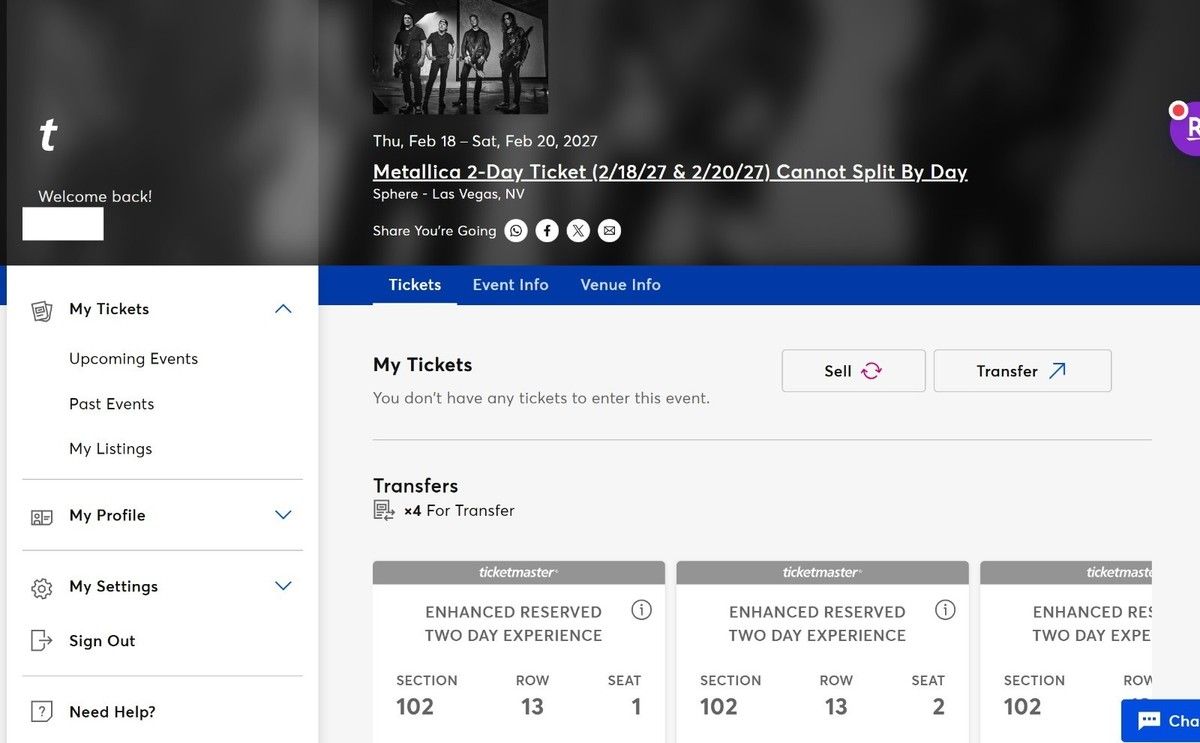Select the Tickets tab
Image resolution: width=1200 pixels, height=743 pixels.
coord(415,285)
